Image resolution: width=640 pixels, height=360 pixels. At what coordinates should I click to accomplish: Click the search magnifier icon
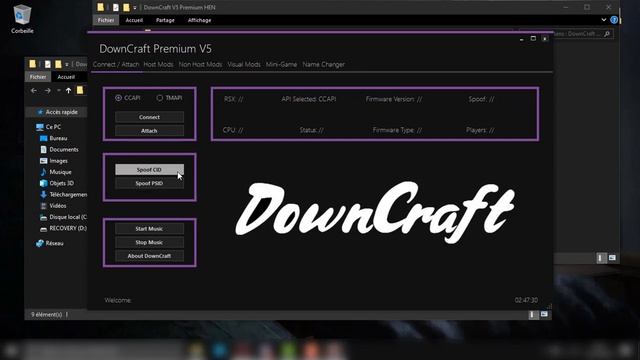pos(607,33)
